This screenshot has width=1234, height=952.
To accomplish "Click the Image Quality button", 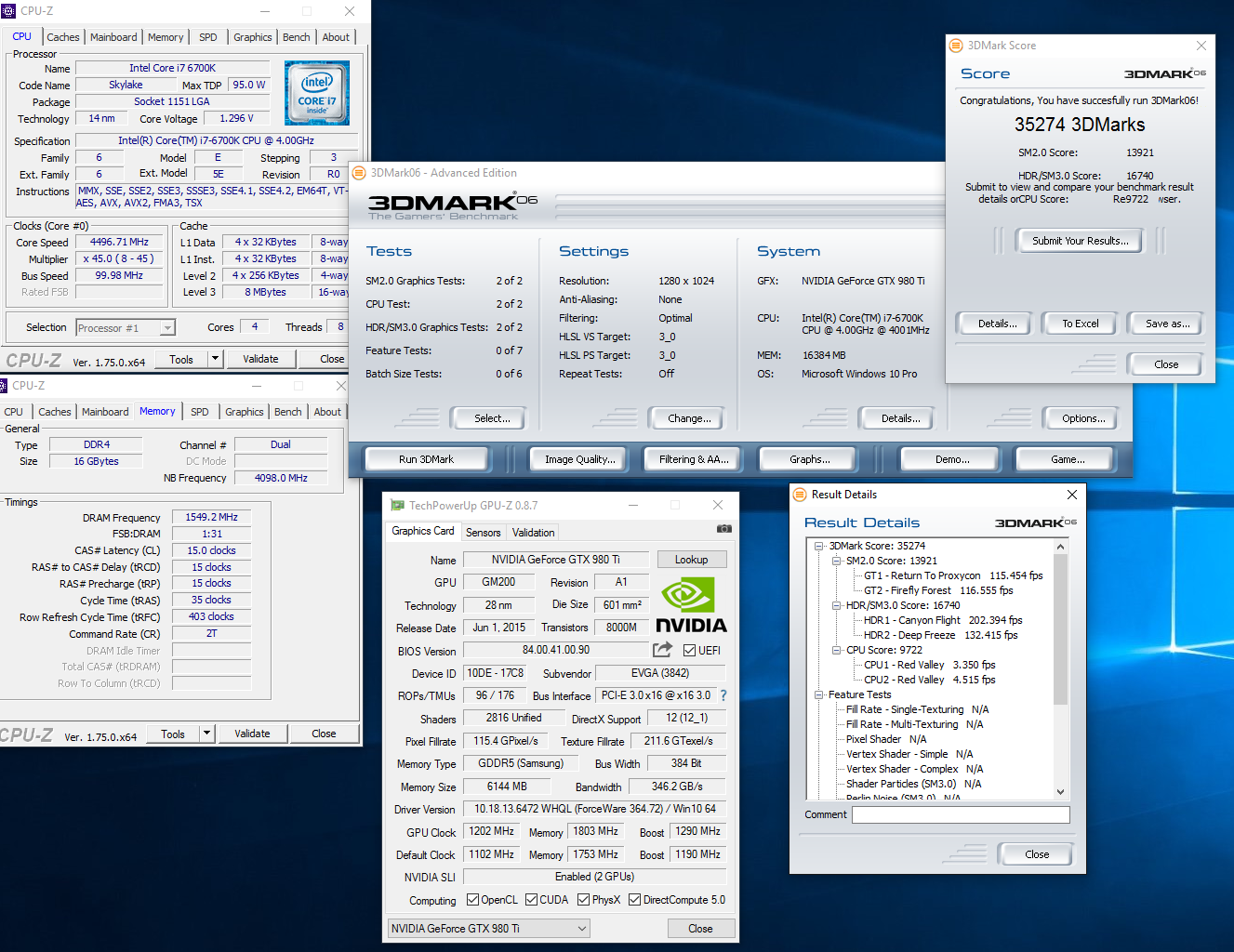I will [580, 459].
